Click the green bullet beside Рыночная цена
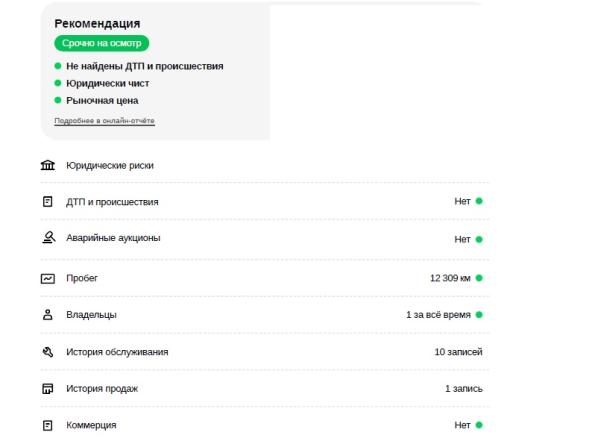Screen dimensions: 598x447 (x=58, y=100)
